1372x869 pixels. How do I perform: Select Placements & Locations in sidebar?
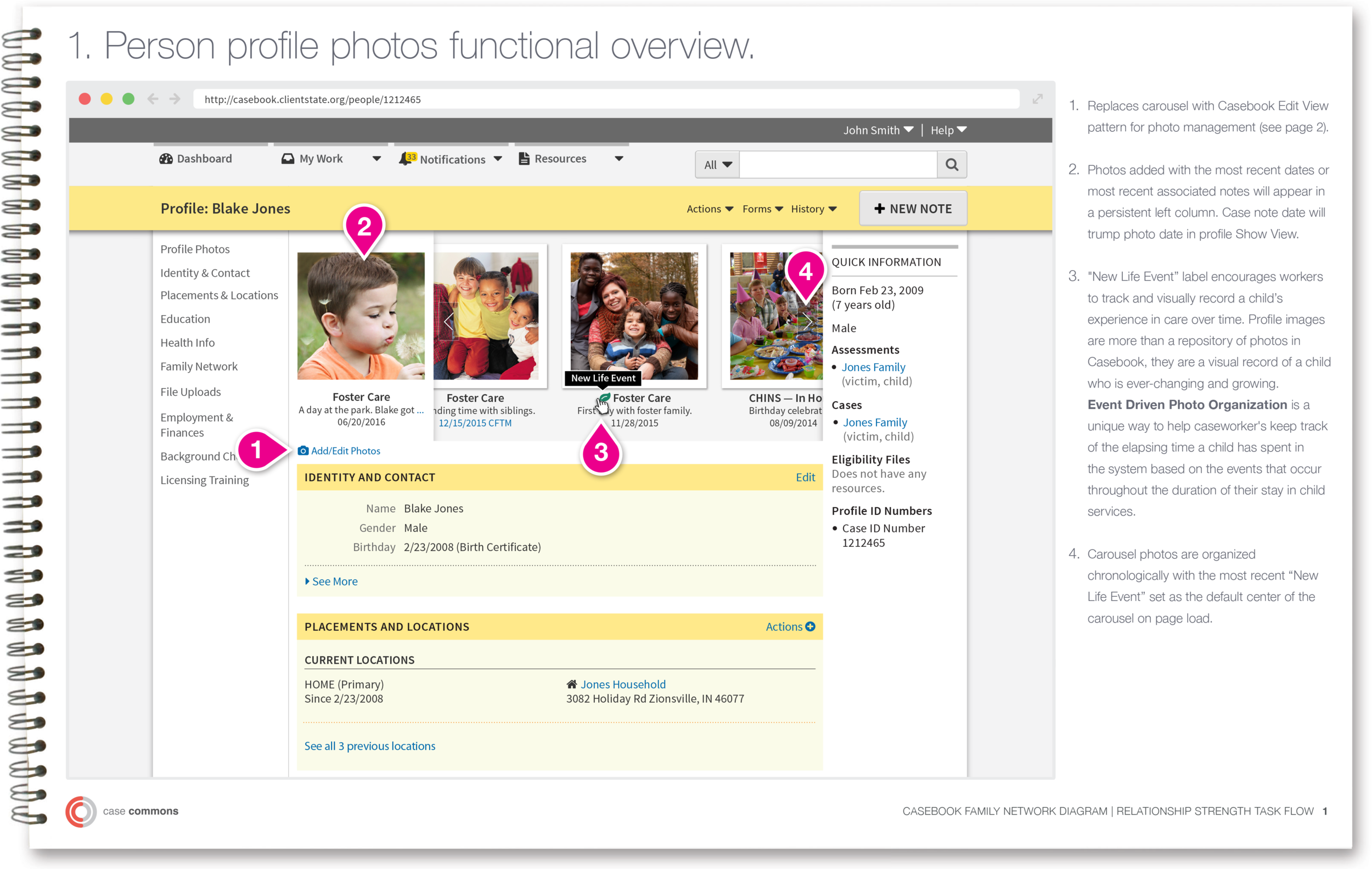tap(220, 295)
